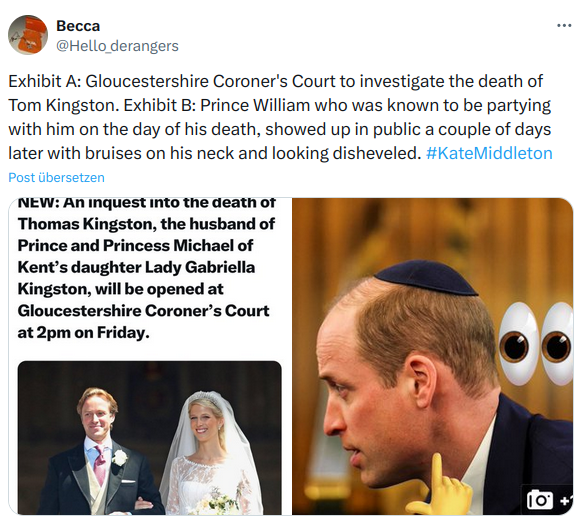Open the #KateMiddleton hashtag
This screenshot has width=588, height=529.
pyautogui.click(x=489, y=153)
